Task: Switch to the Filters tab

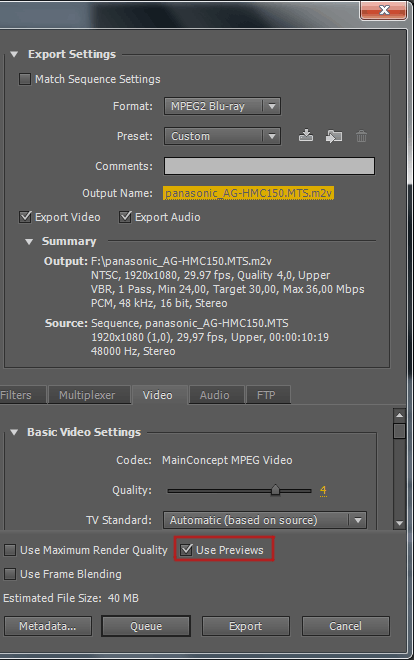Action: coord(22,395)
